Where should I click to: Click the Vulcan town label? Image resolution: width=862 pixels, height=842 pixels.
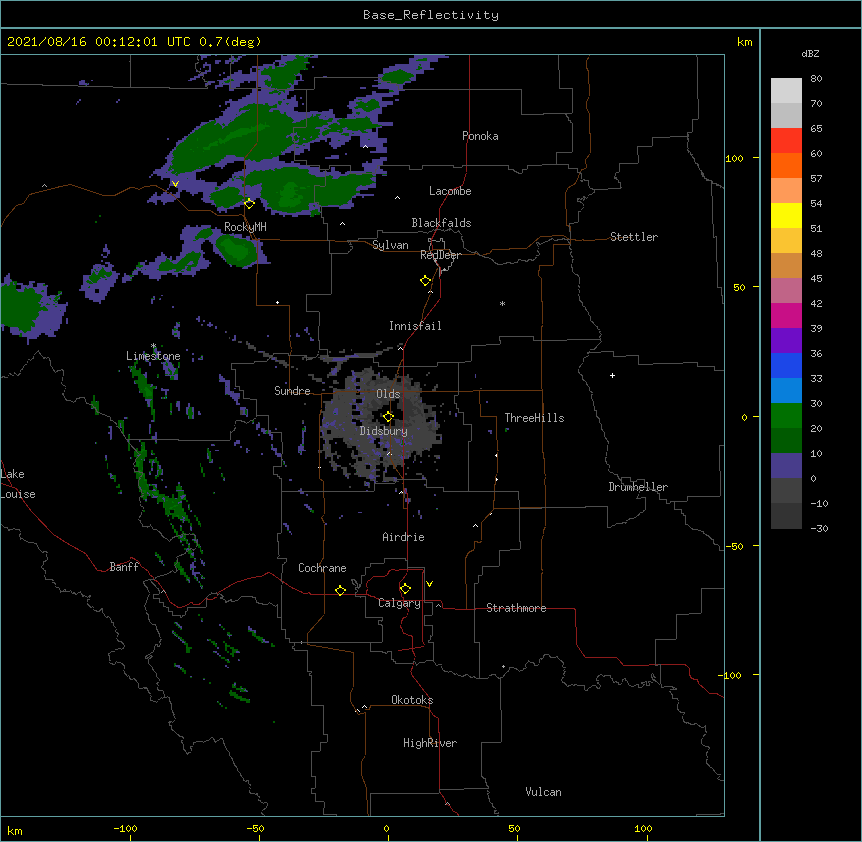(x=543, y=792)
